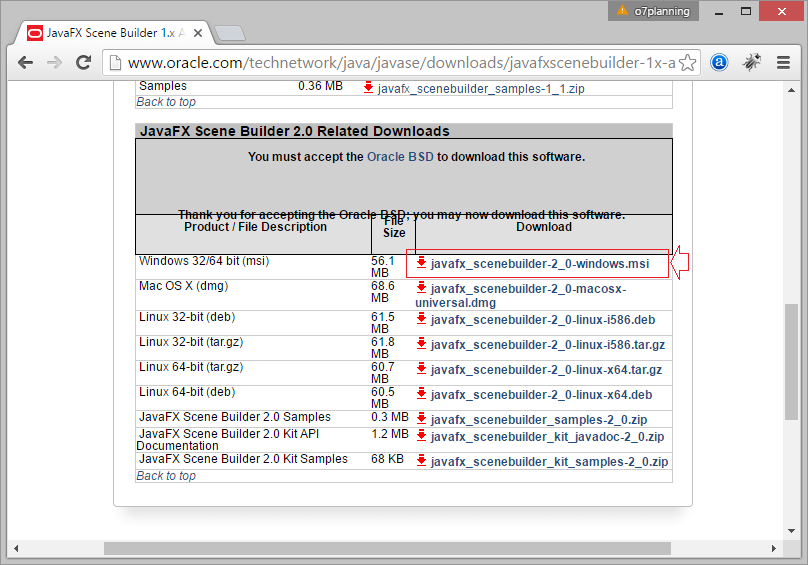Click Back to top below Kit Samples row
The height and width of the screenshot is (565, 808).
[x=166, y=476]
